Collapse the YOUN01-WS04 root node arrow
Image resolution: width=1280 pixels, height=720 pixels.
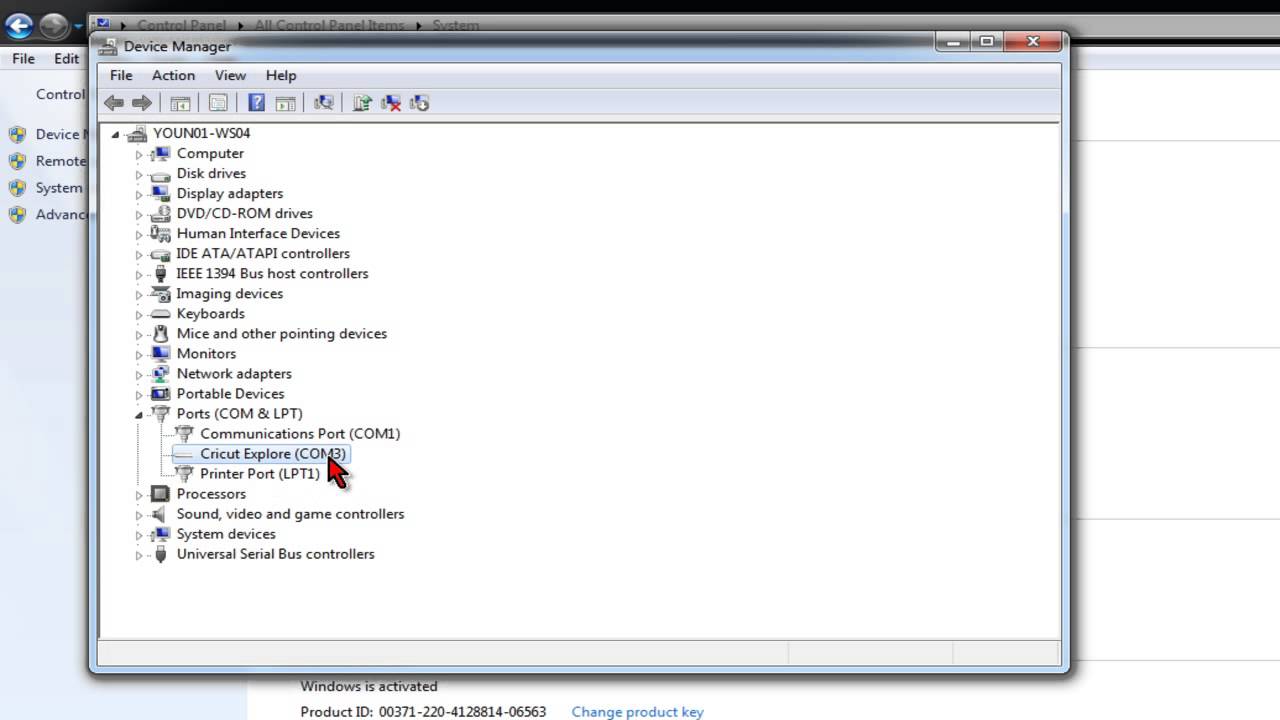pyautogui.click(x=116, y=134)
